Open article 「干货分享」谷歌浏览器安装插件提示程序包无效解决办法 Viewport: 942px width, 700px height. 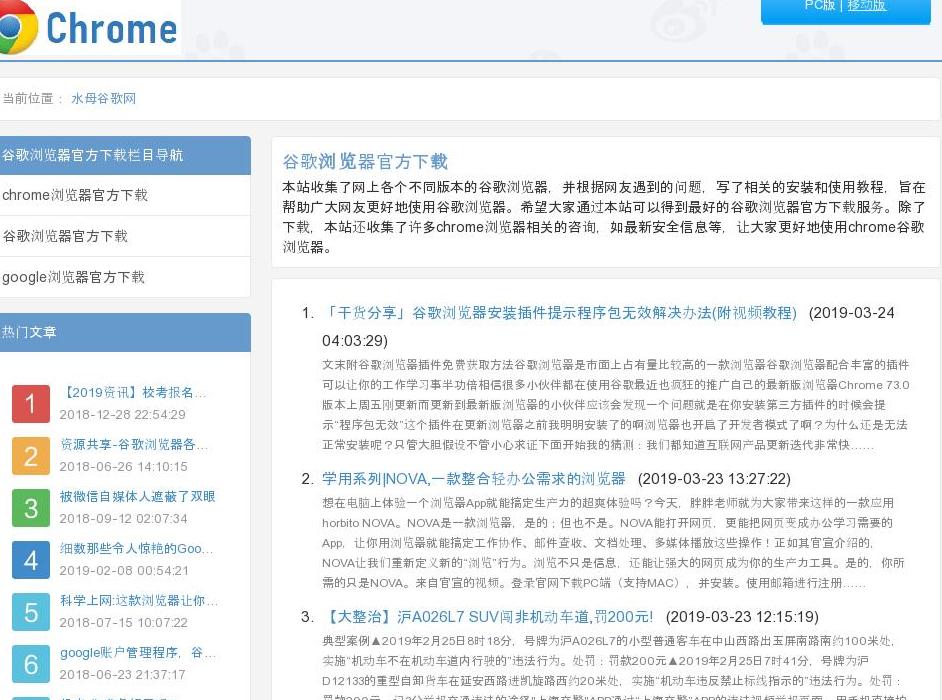point(560,313)
